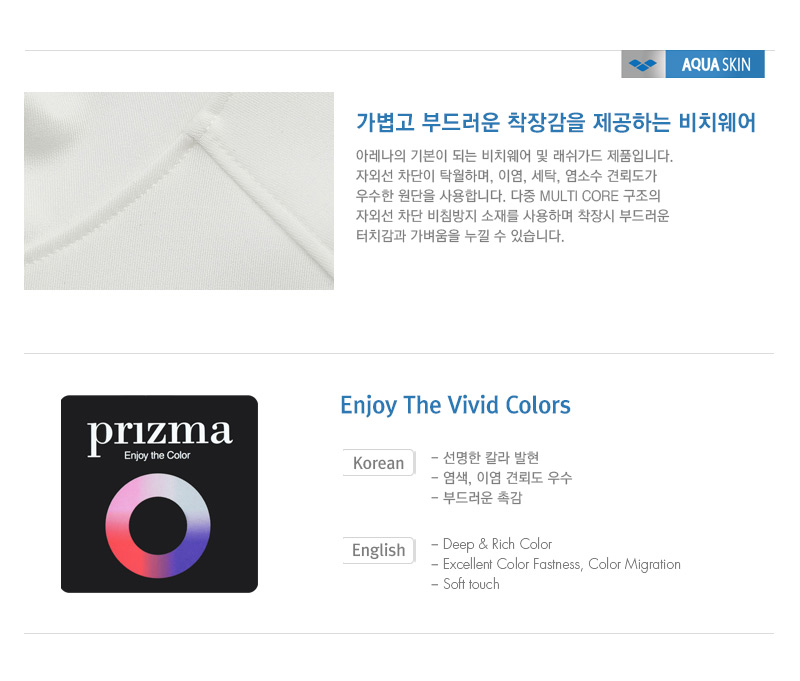Image resolution: width=800 pixels, height=681 pixels.
Task: Click the blue Korean beachwear headline
Action: click(556, 122)
